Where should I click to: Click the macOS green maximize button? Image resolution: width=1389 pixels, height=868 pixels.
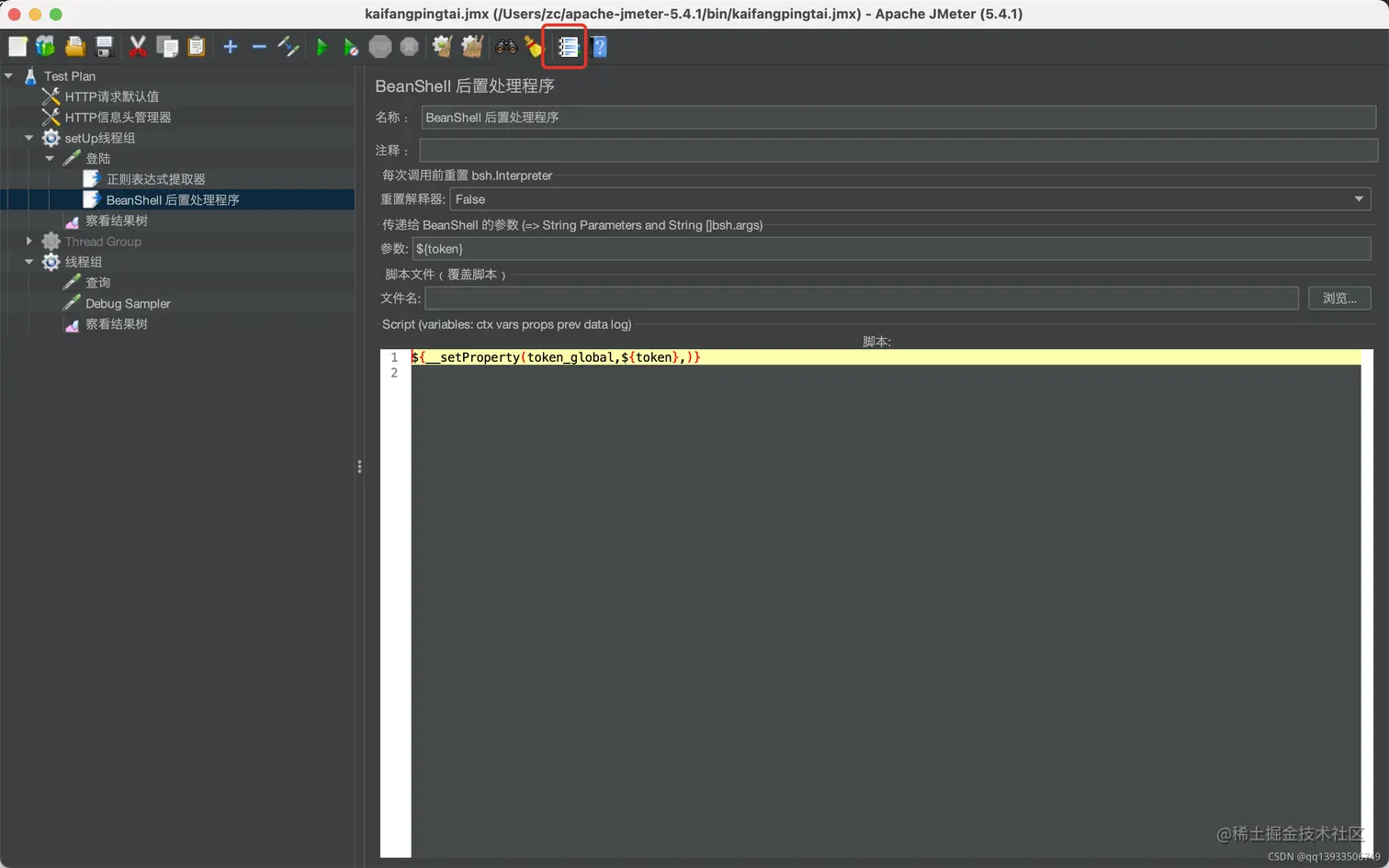(55, 14)
